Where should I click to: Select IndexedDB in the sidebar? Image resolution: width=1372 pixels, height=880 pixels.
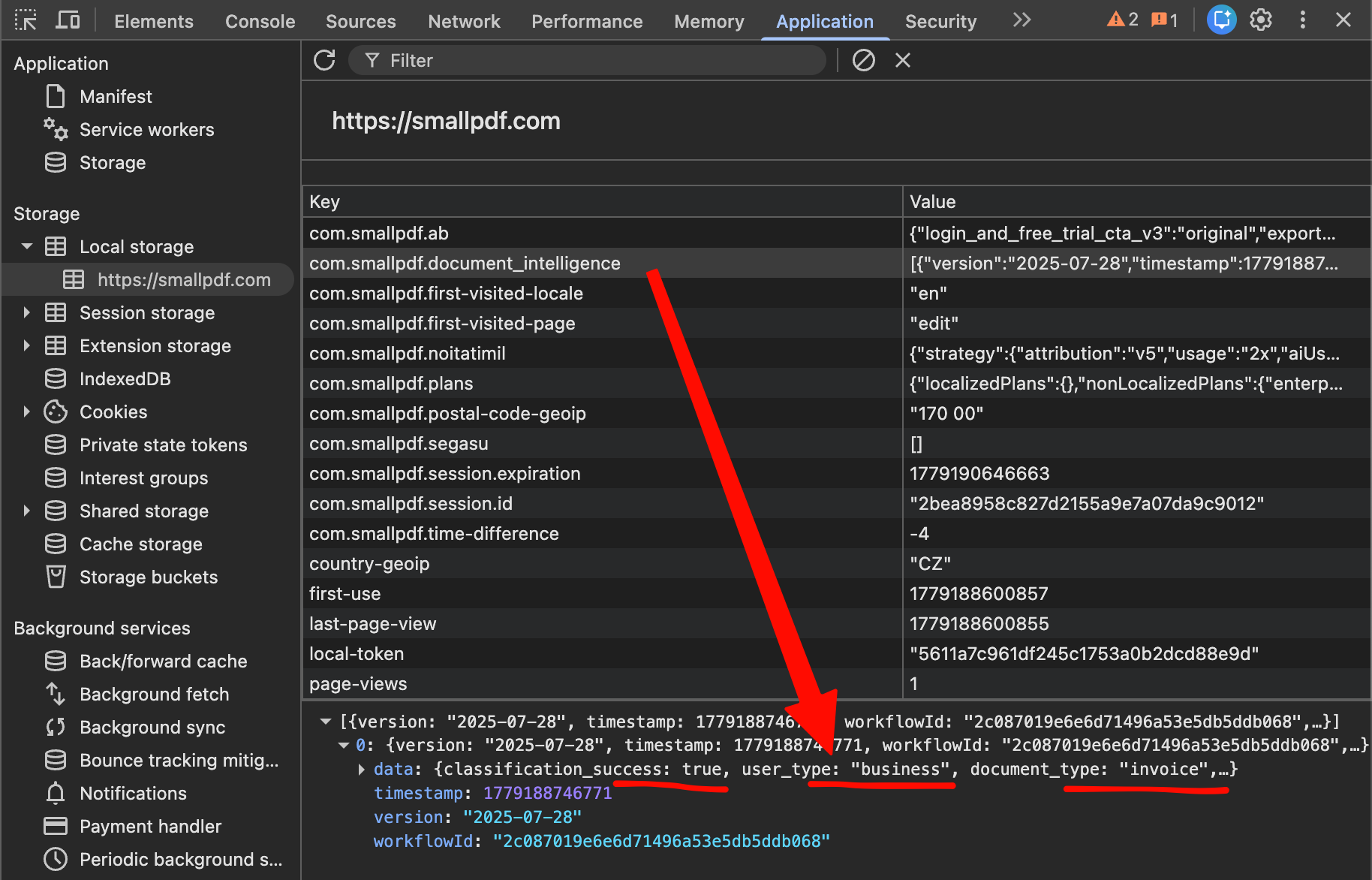pos(125,378)
